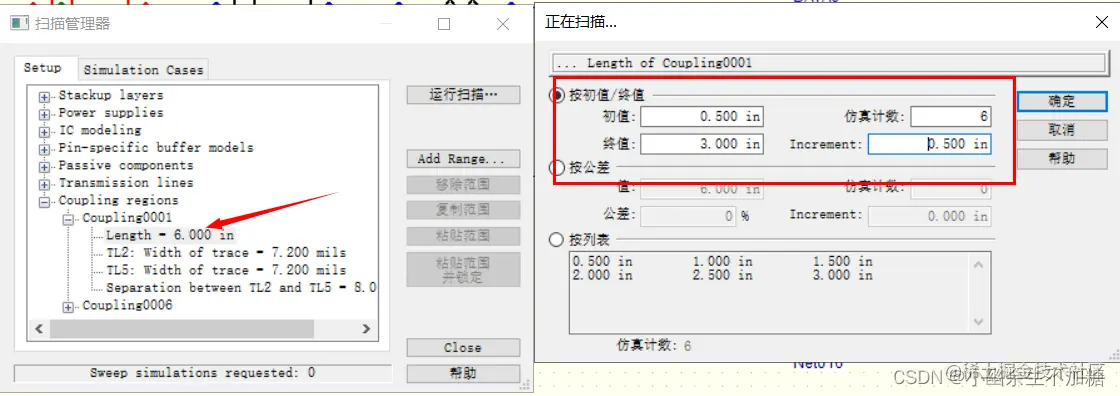Click the Add Range... button

coord(463,159)
